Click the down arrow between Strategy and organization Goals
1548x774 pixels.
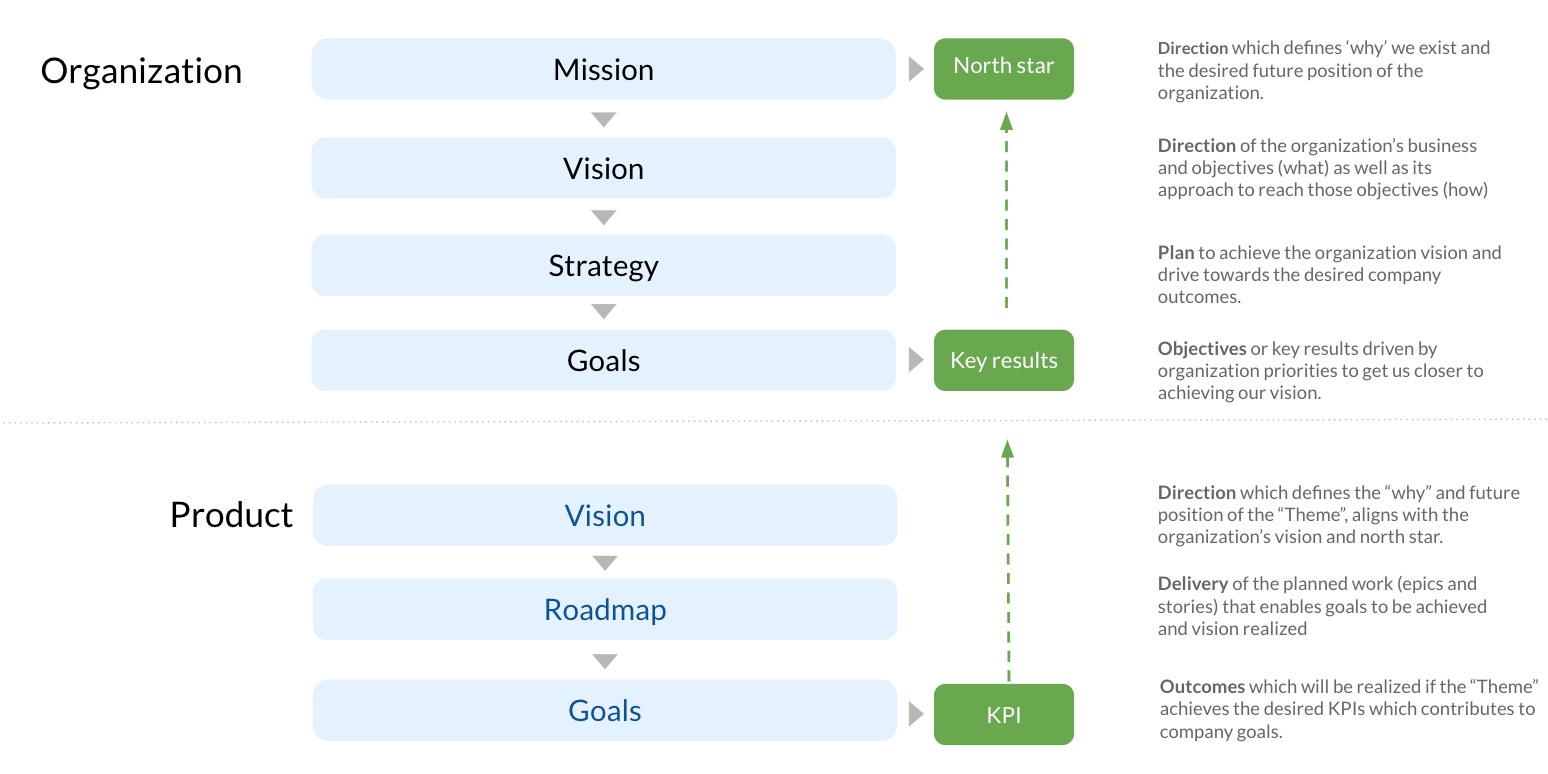coord(603,312)
